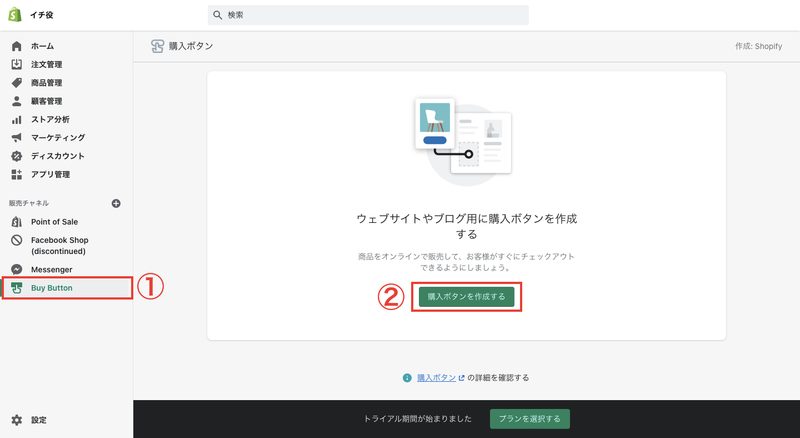Click the Shopify logo icon

[15, 15]
